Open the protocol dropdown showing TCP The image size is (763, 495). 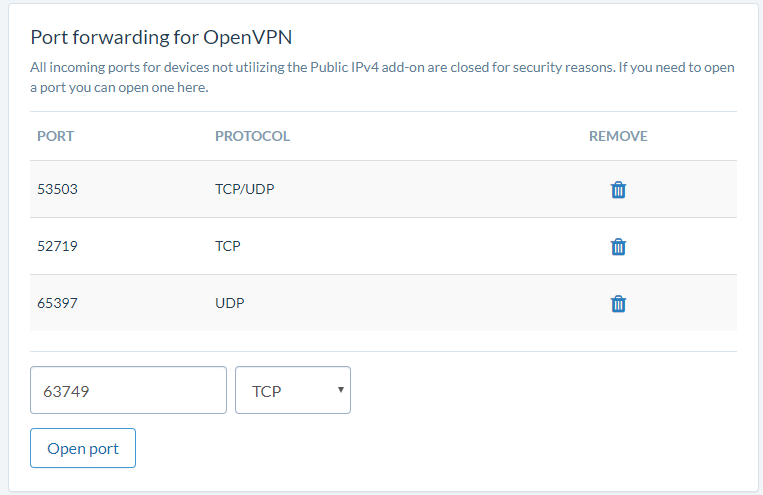coord(292,390)
